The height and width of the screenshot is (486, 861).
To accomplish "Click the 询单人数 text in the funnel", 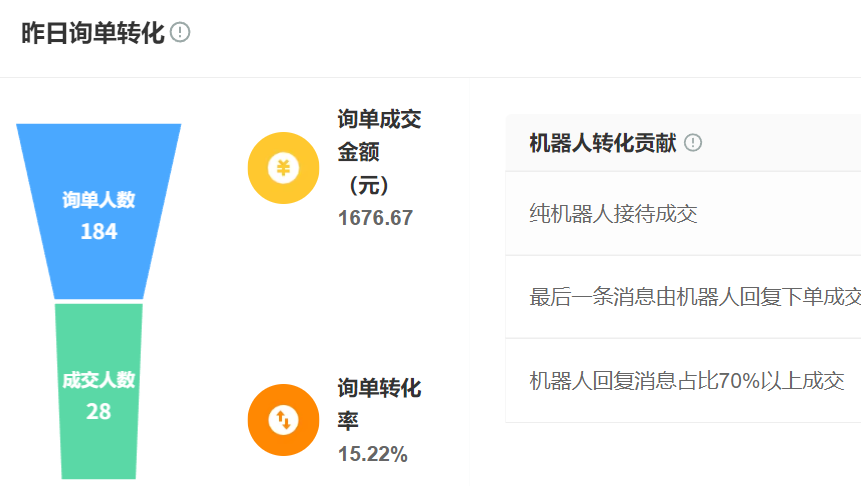I will pyautogui.click(x=98, y=200).
